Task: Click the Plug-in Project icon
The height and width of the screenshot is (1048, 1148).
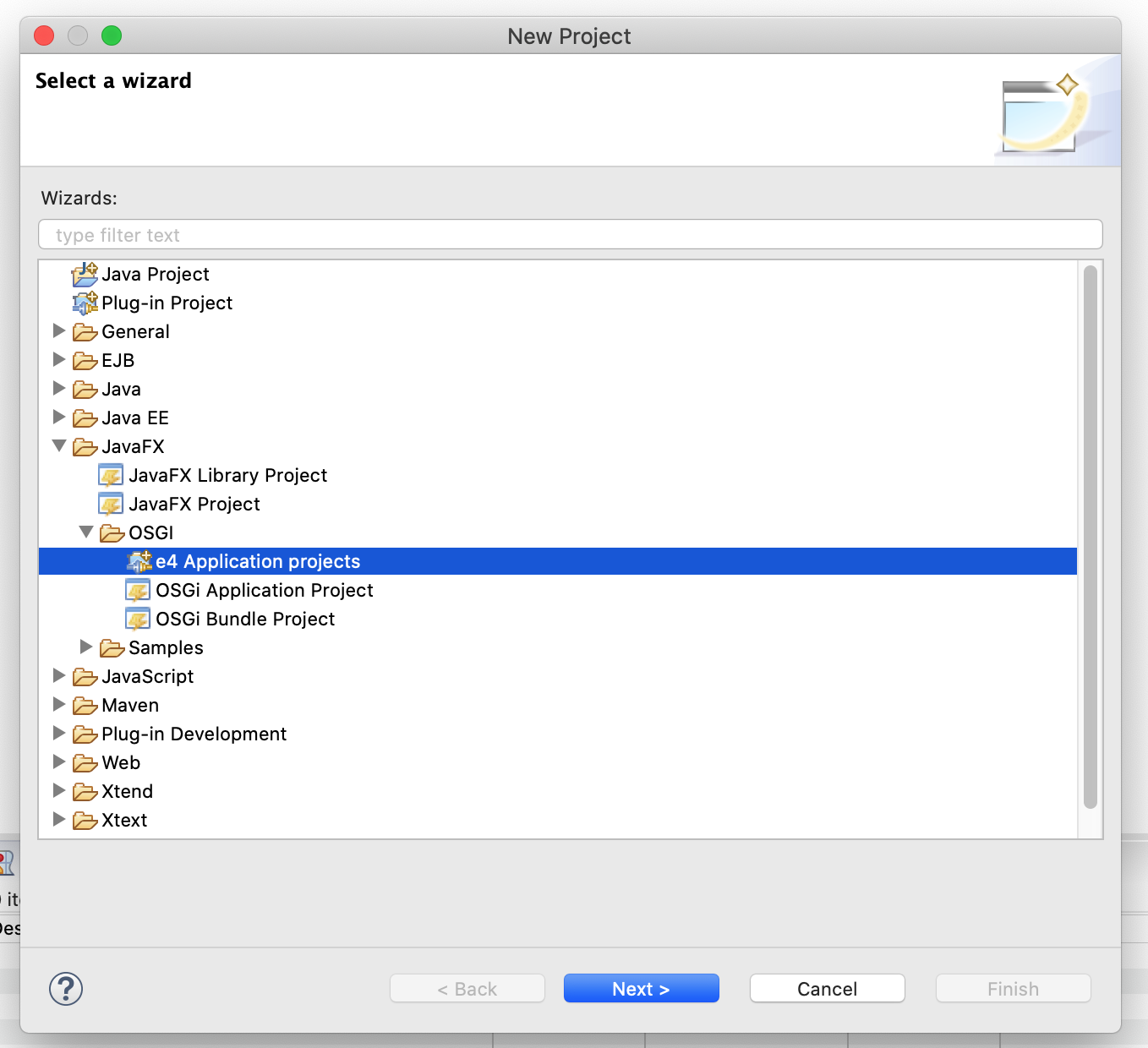Action: pos(85,303)
